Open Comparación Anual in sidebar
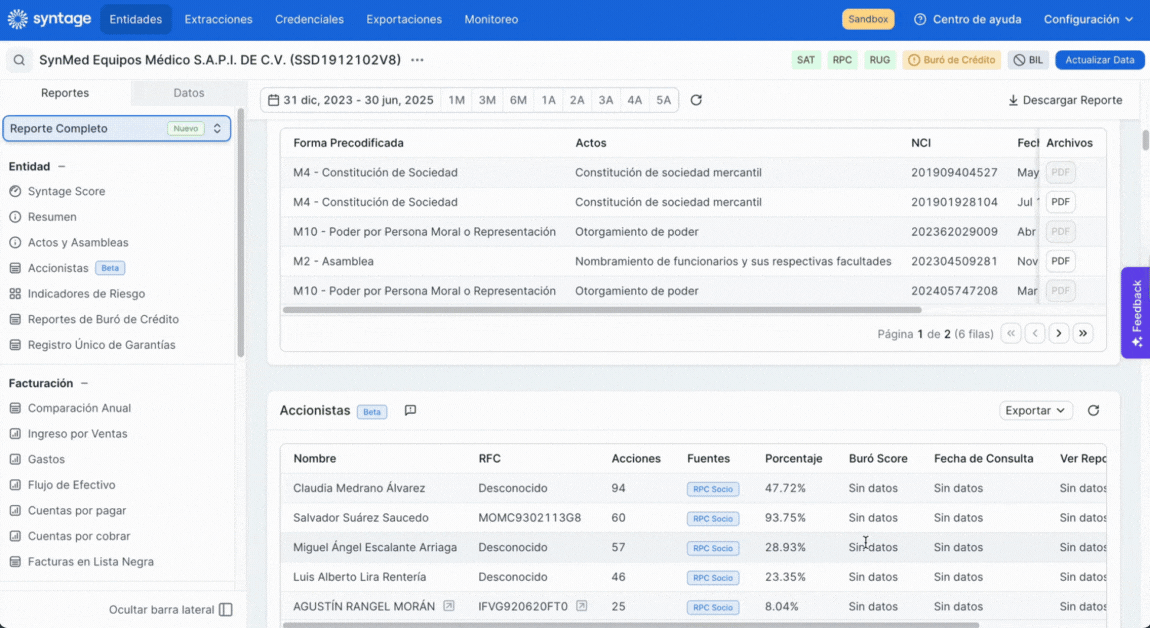Screen dimensions: 1150x628 70,408
